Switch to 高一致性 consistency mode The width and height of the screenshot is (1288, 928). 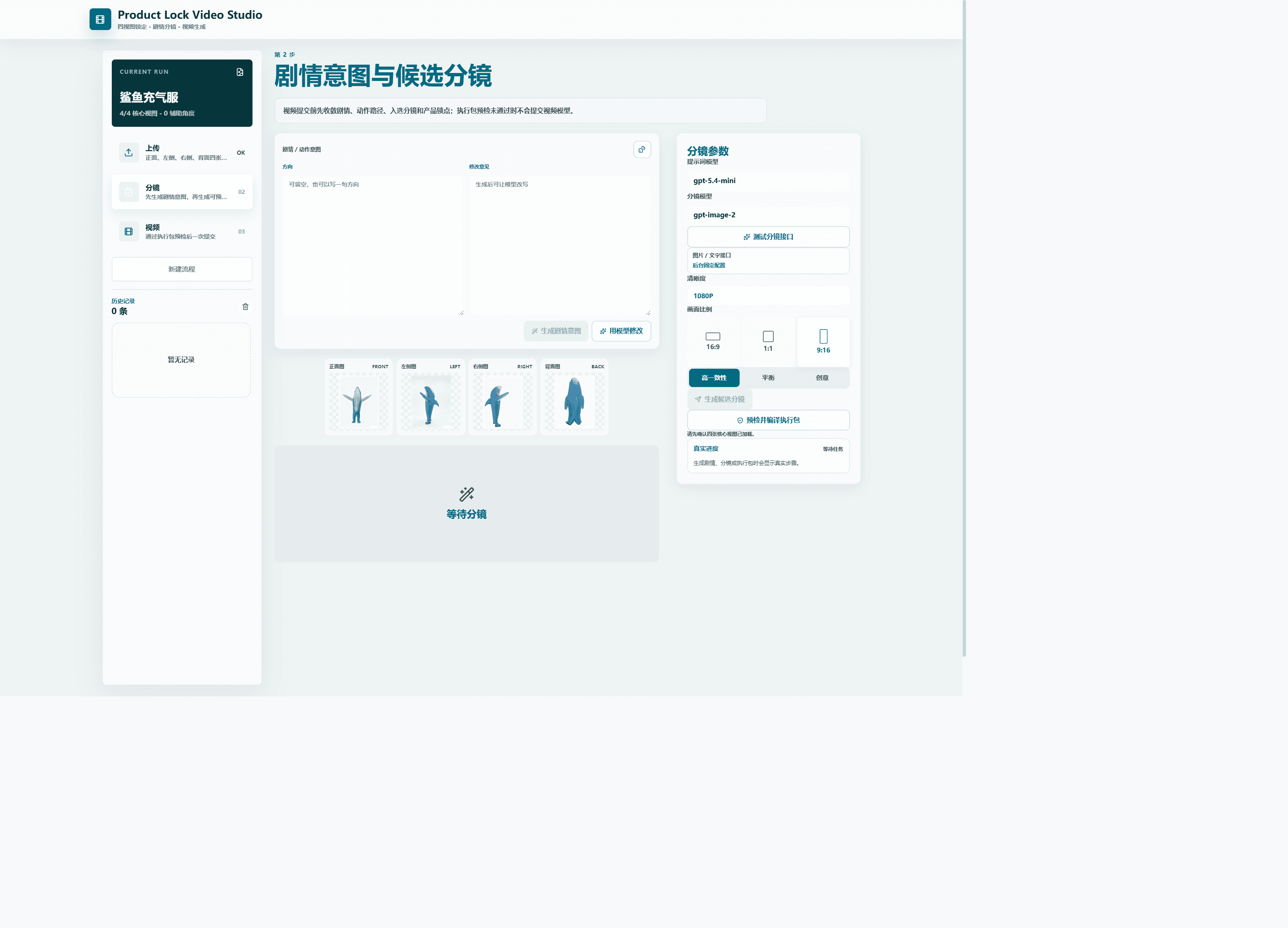[x=714, y=378]
